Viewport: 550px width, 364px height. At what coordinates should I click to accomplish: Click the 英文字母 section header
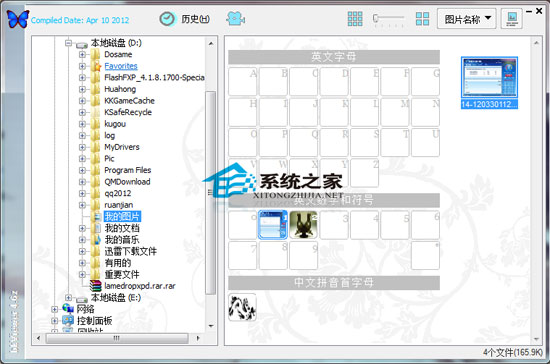334,57
